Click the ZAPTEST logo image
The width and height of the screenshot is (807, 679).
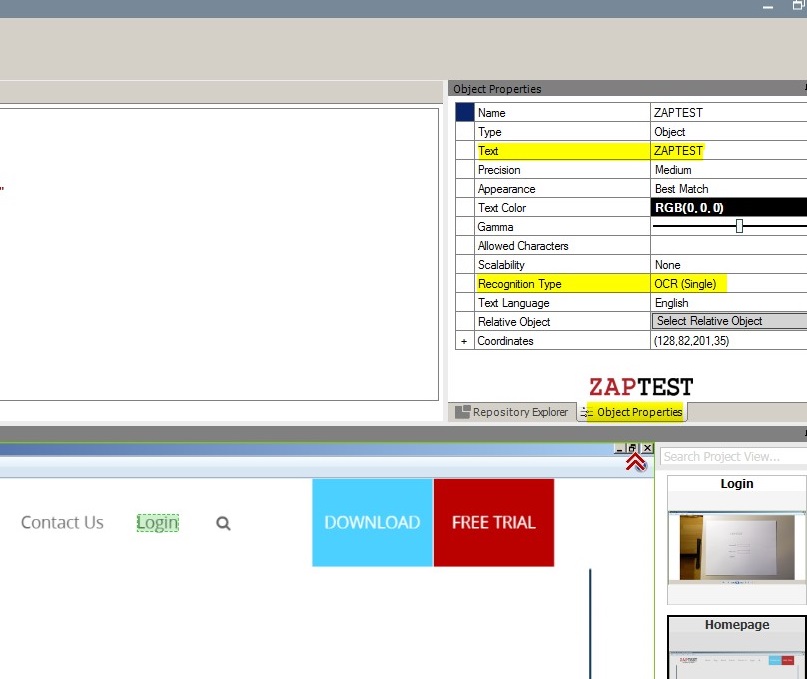(640, 387)
